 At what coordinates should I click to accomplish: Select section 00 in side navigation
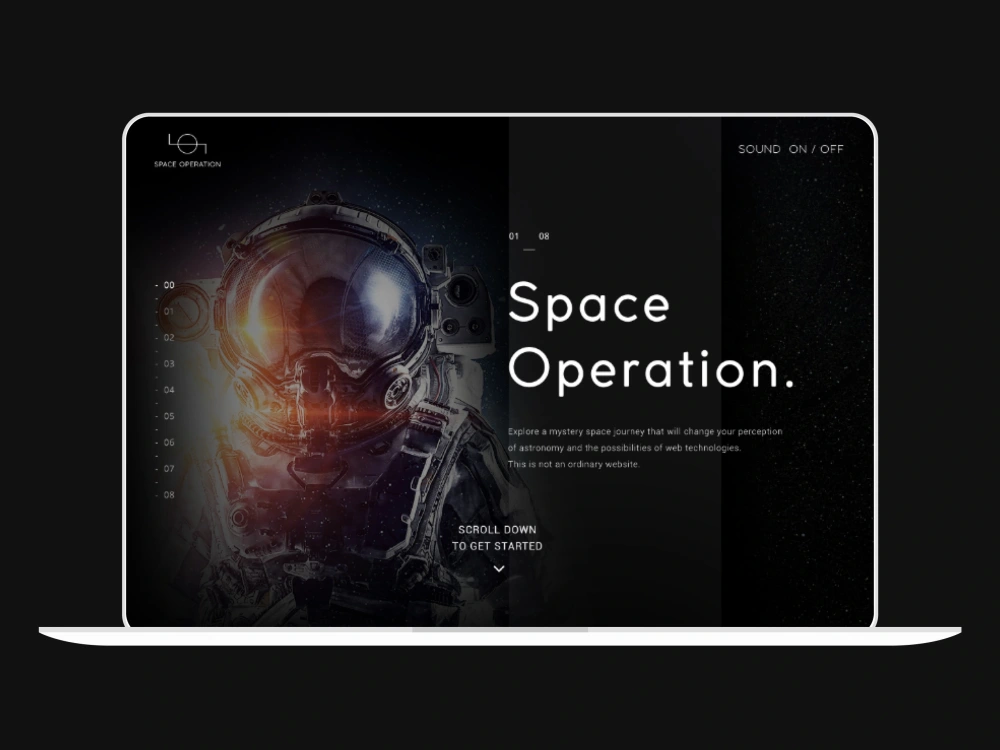pyautogui.click(x=168, y=285)
